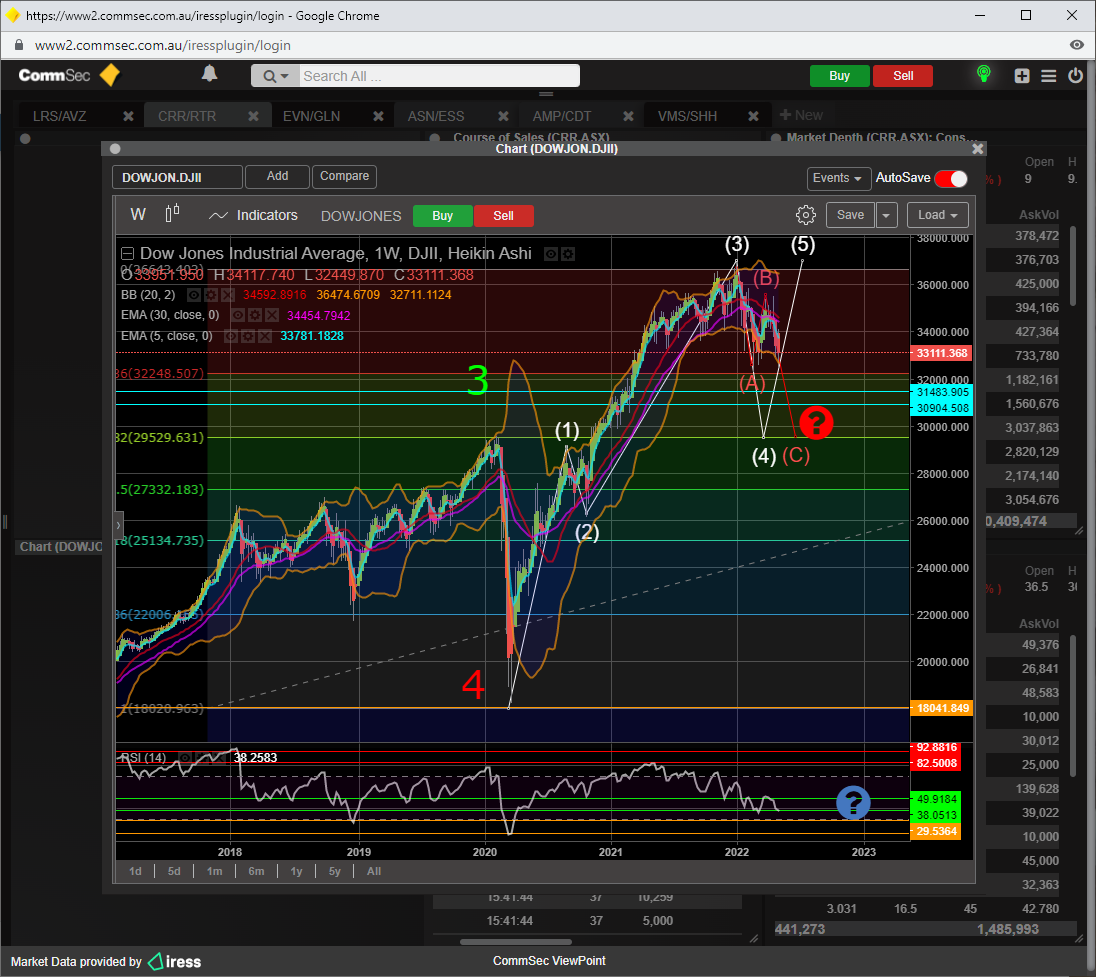The width and height of the screenshot is (1096, 977).
Task: Focus the Search All field
Action: [x=439, y=76]
